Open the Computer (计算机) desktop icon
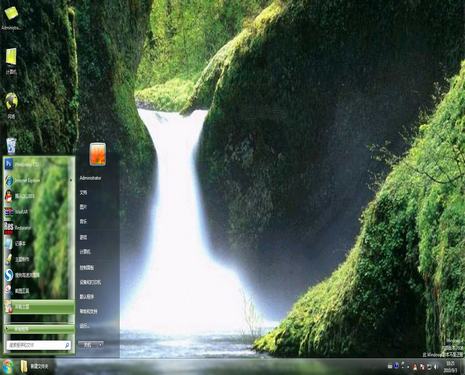465x375 pixels. [11, 61]
